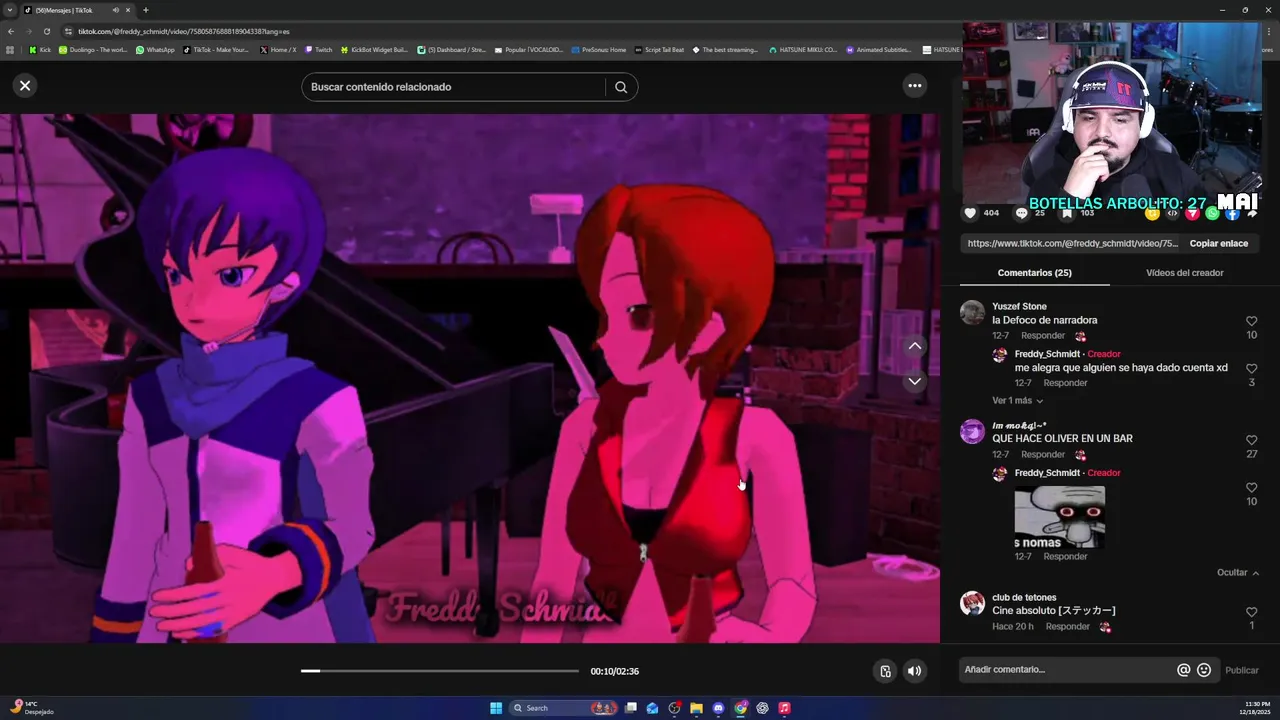Image resolution: width=1280 pixels, height=720 pixels.
Task: Click the 'Publicar' button
Action: pos(1242,670)
